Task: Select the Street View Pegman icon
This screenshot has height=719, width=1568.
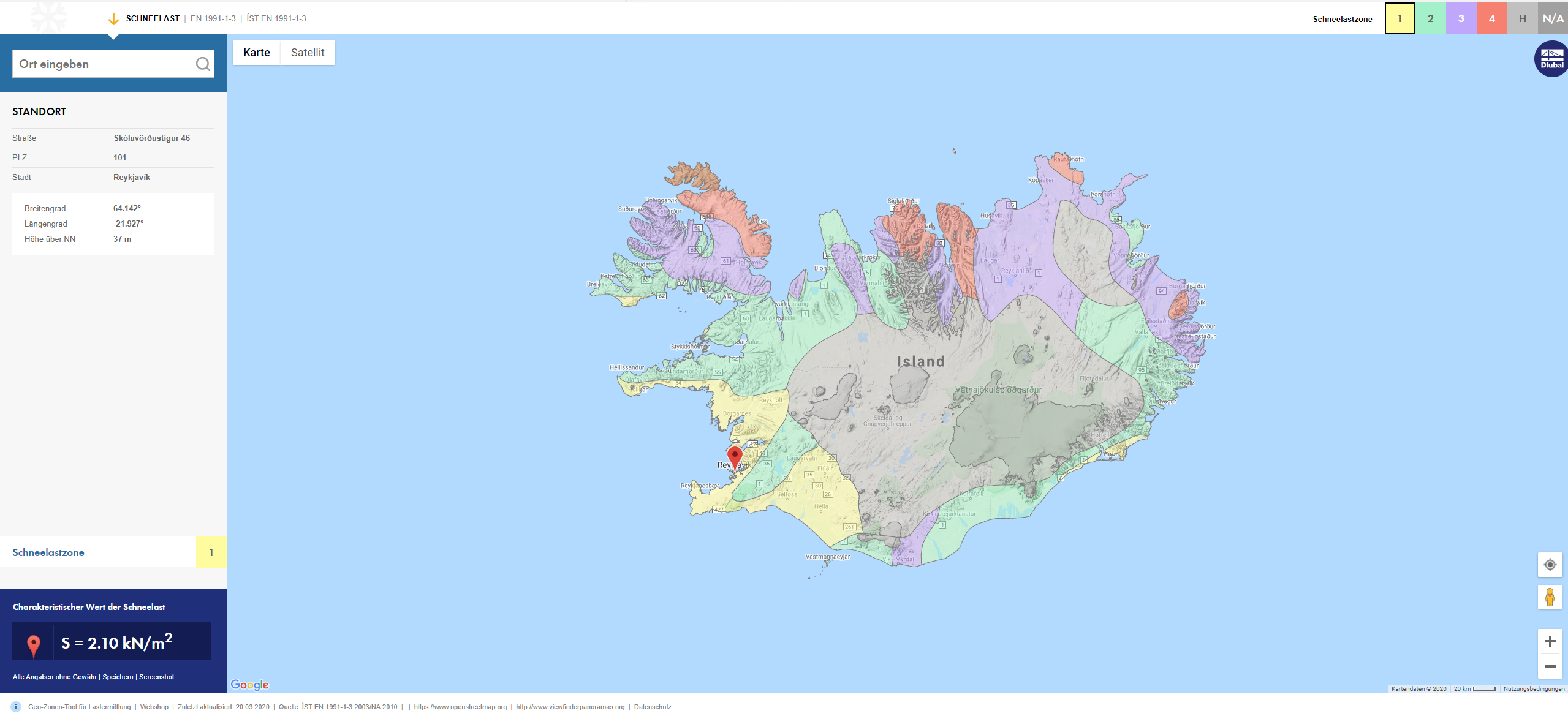Action: point(1550,597)
